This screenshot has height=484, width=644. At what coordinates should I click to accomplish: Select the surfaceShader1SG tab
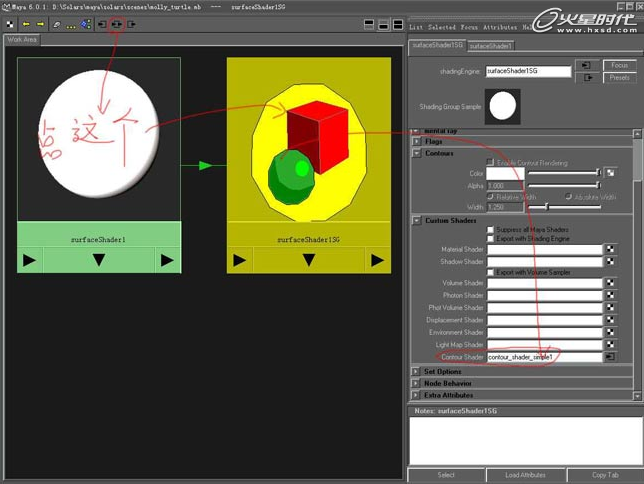[437, 45]
